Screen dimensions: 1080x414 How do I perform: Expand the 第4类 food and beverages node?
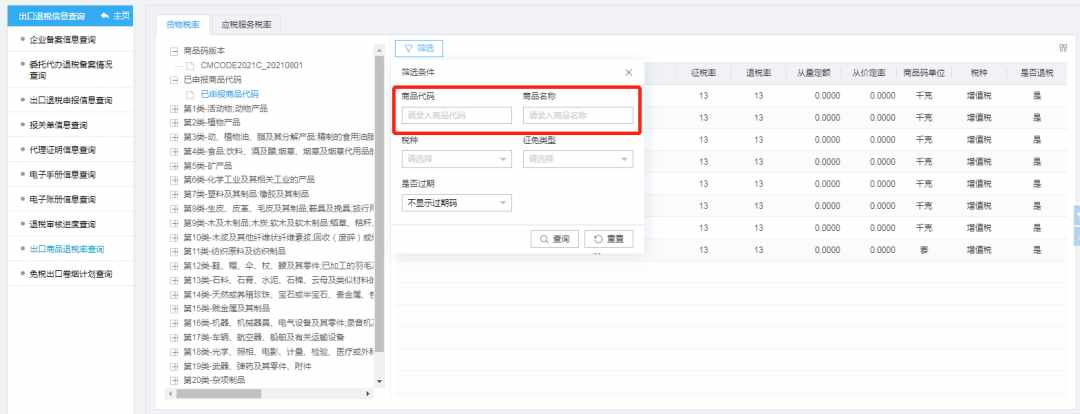coord(174,152)
